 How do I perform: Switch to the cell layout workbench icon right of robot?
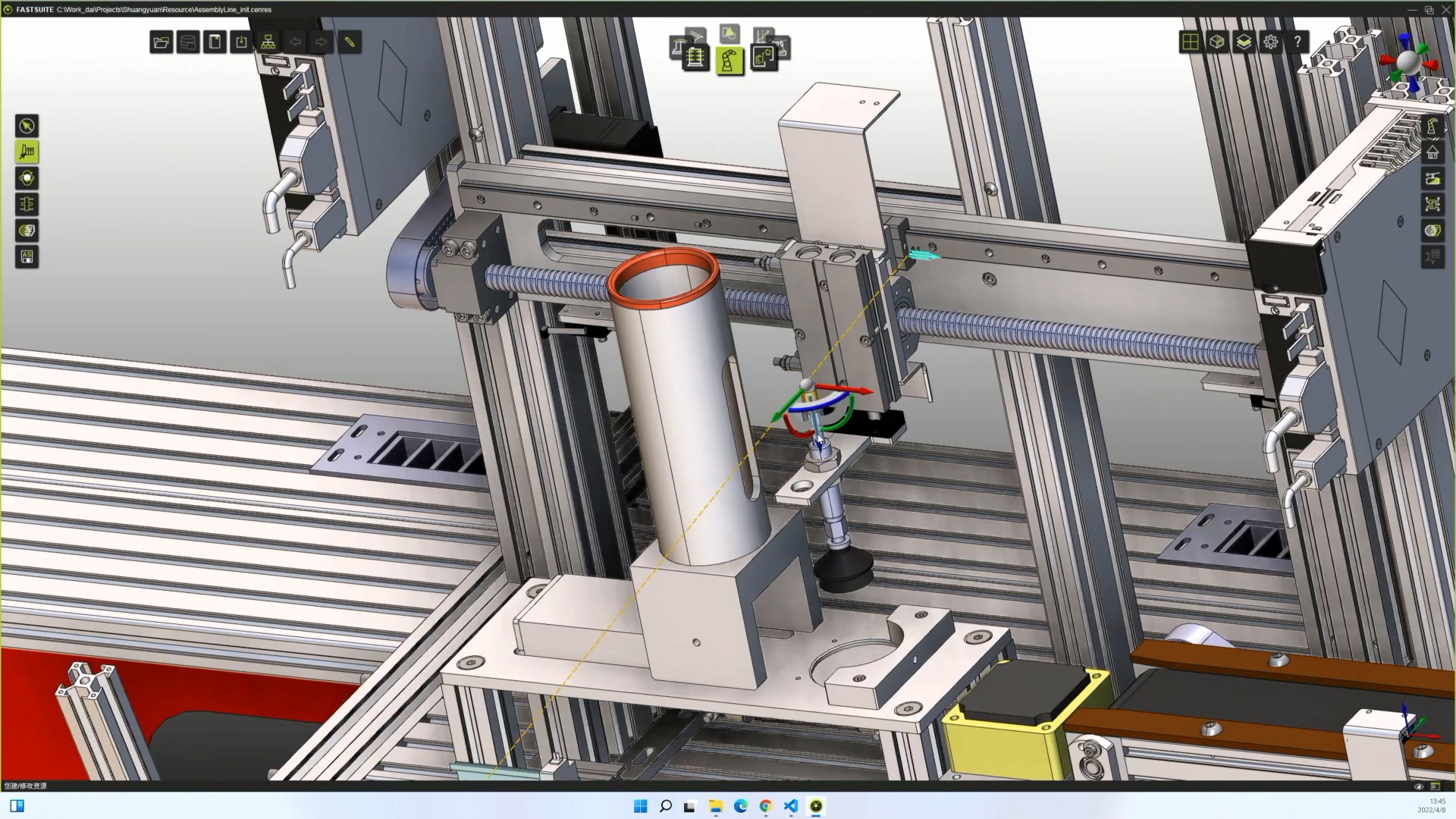[x=764, y=58]
